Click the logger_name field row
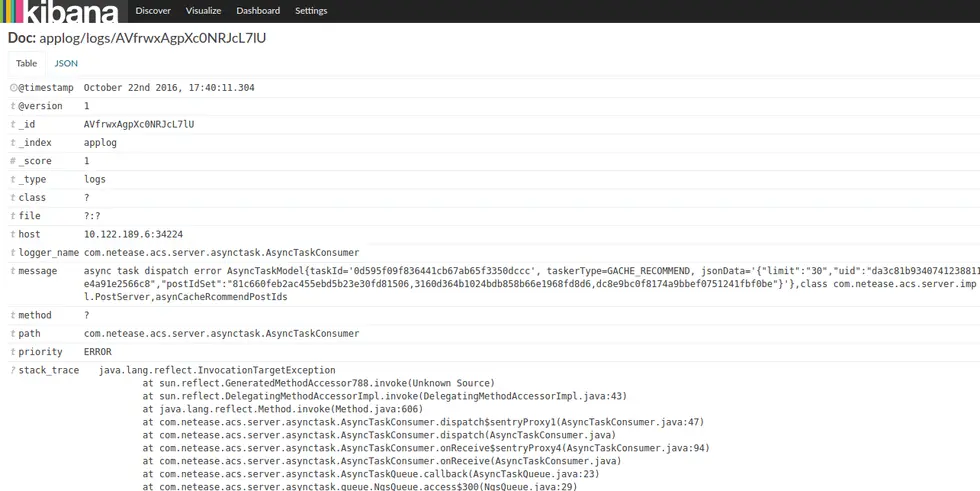 click(494, 252)
